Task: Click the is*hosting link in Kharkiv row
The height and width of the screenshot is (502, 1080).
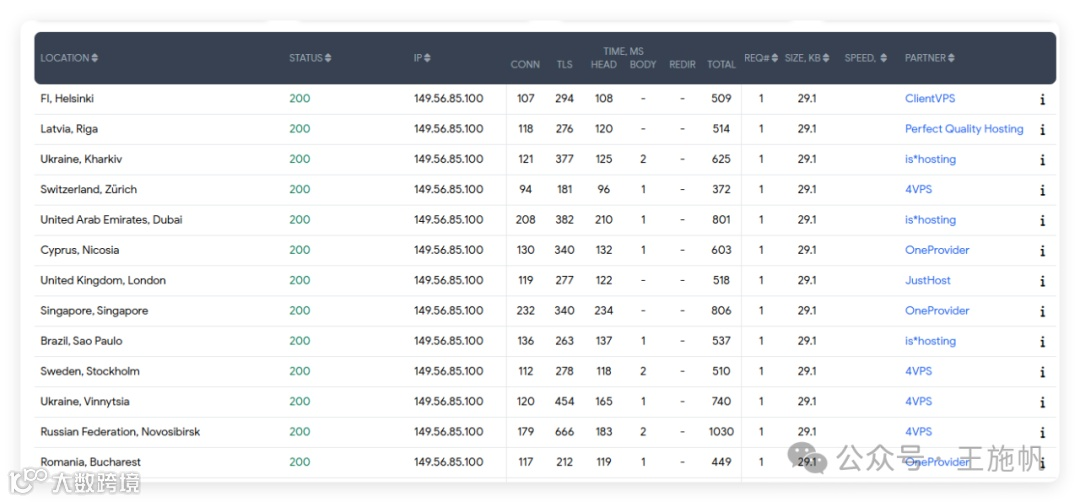Action: [930, 160]
